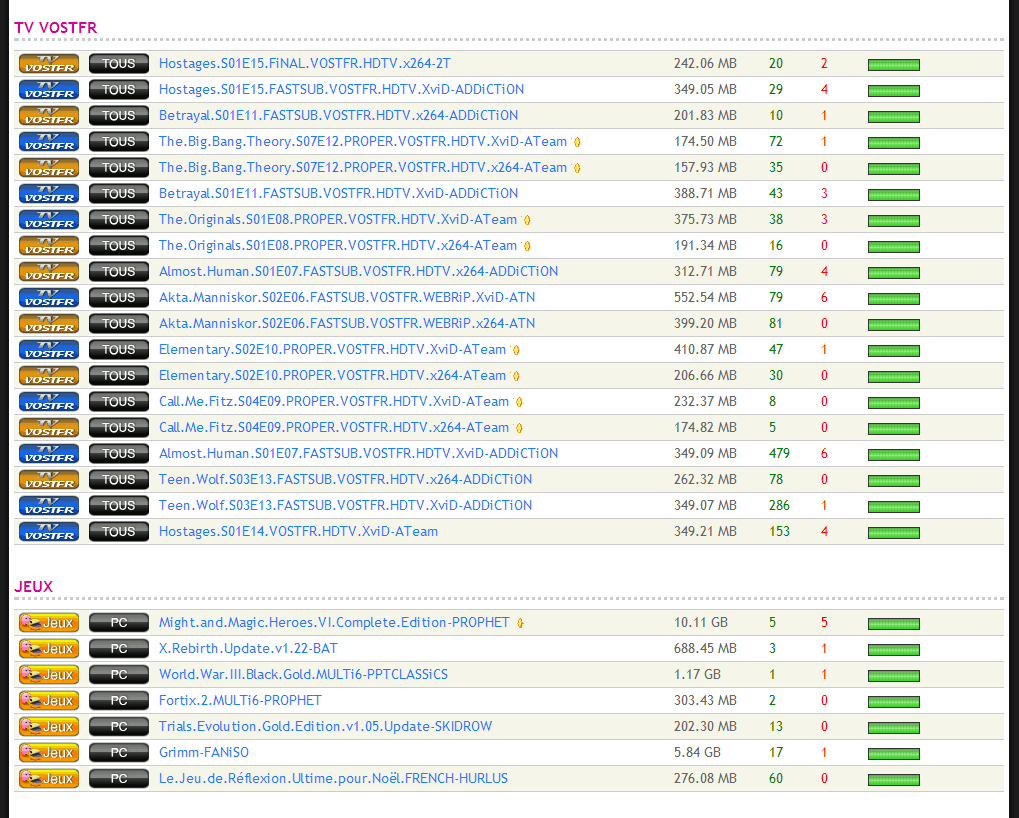1019x818 pixels.
Task: Click VOSTFR badge for Akta.Manniskor XviD-ATN row
Action: (49, 298)
